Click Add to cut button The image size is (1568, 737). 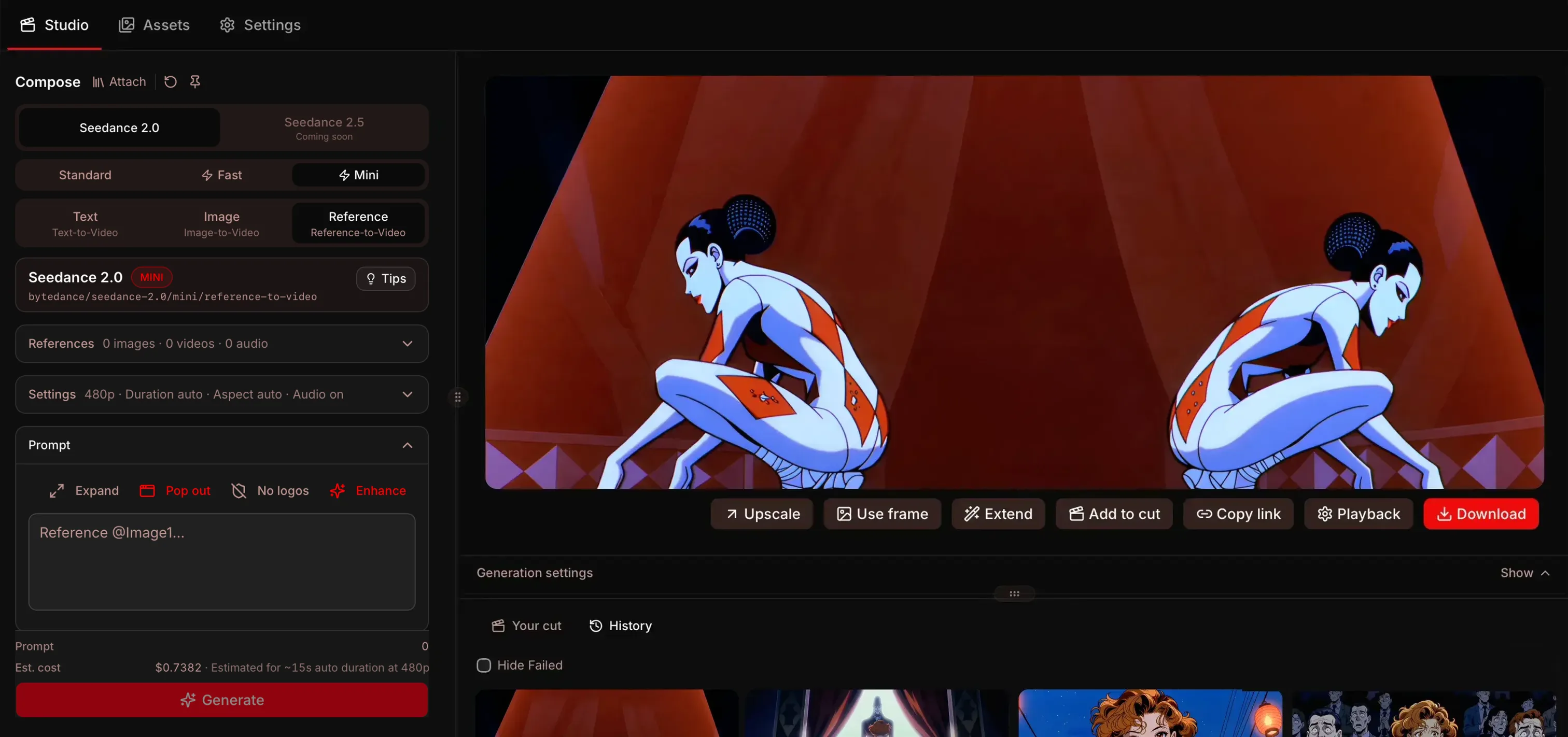(1114, 514)
